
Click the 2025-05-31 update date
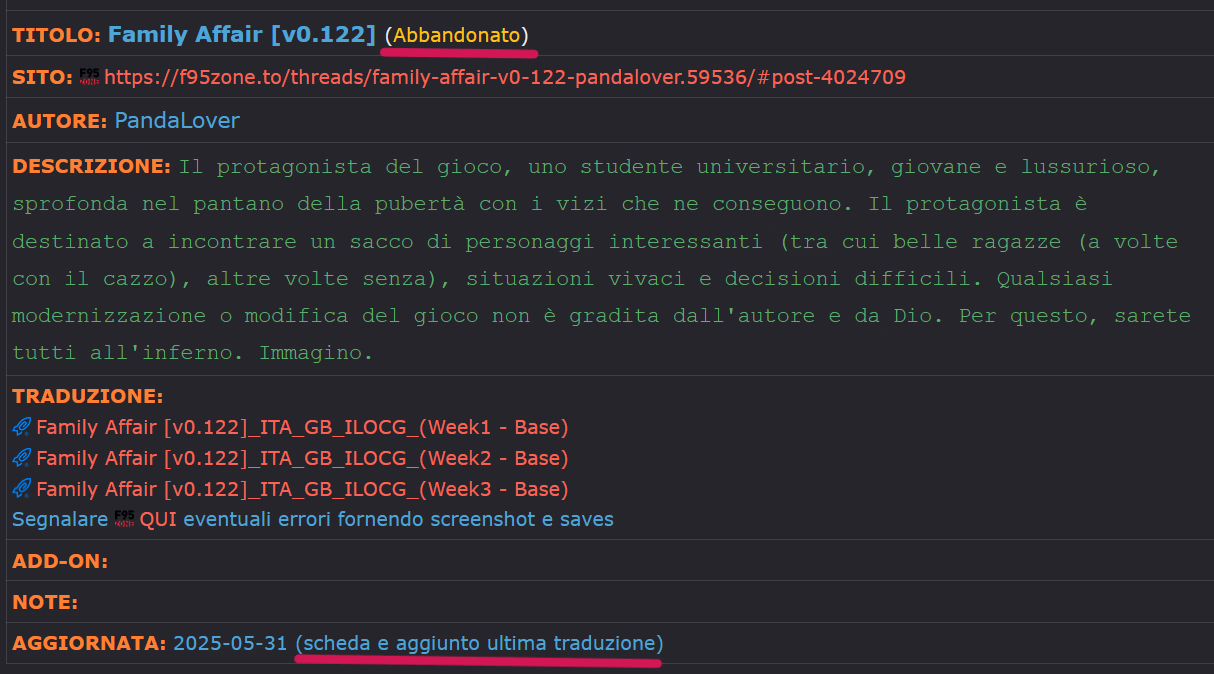coord(230,643)
